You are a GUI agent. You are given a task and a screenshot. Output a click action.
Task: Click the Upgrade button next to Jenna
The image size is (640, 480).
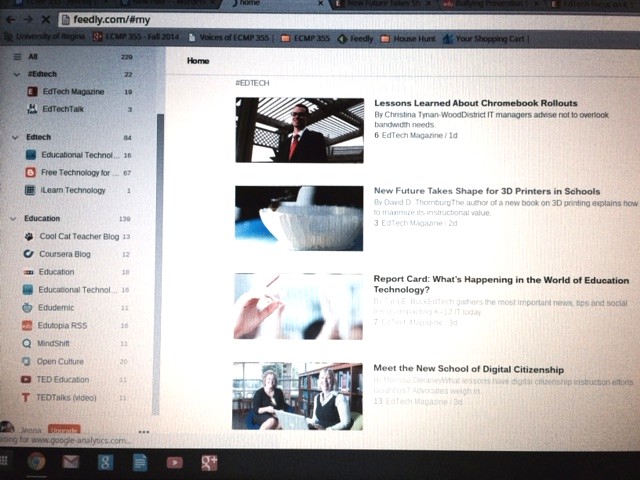coord(64,430)
